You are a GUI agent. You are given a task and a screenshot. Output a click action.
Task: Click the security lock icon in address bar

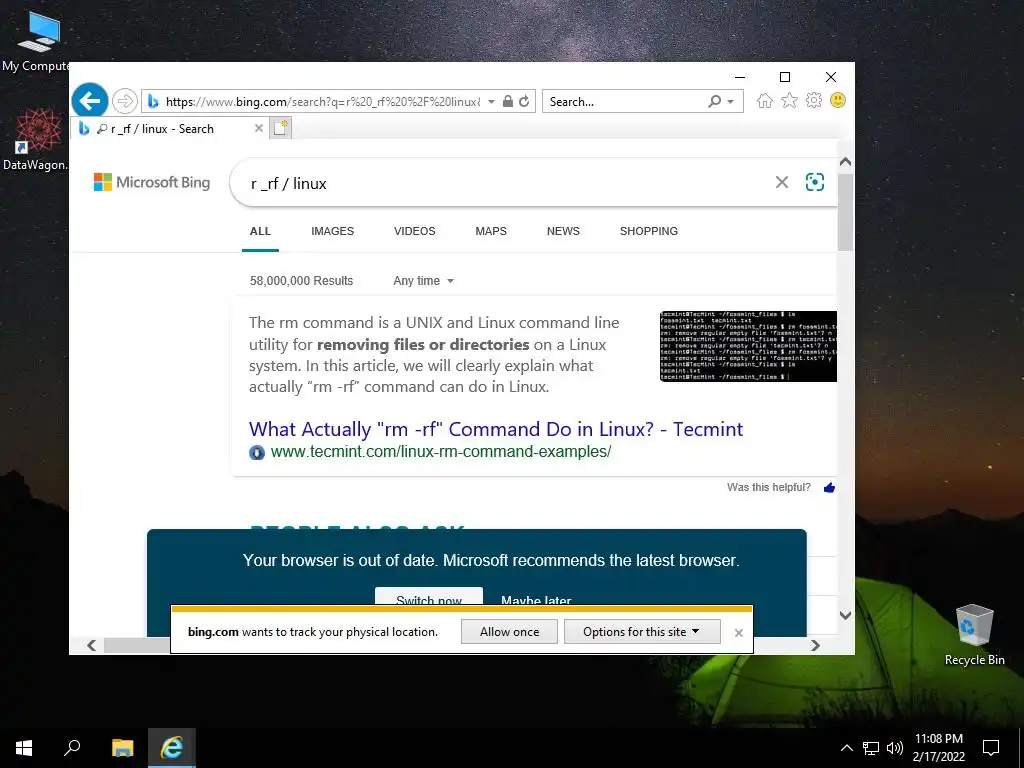[507, 101]
